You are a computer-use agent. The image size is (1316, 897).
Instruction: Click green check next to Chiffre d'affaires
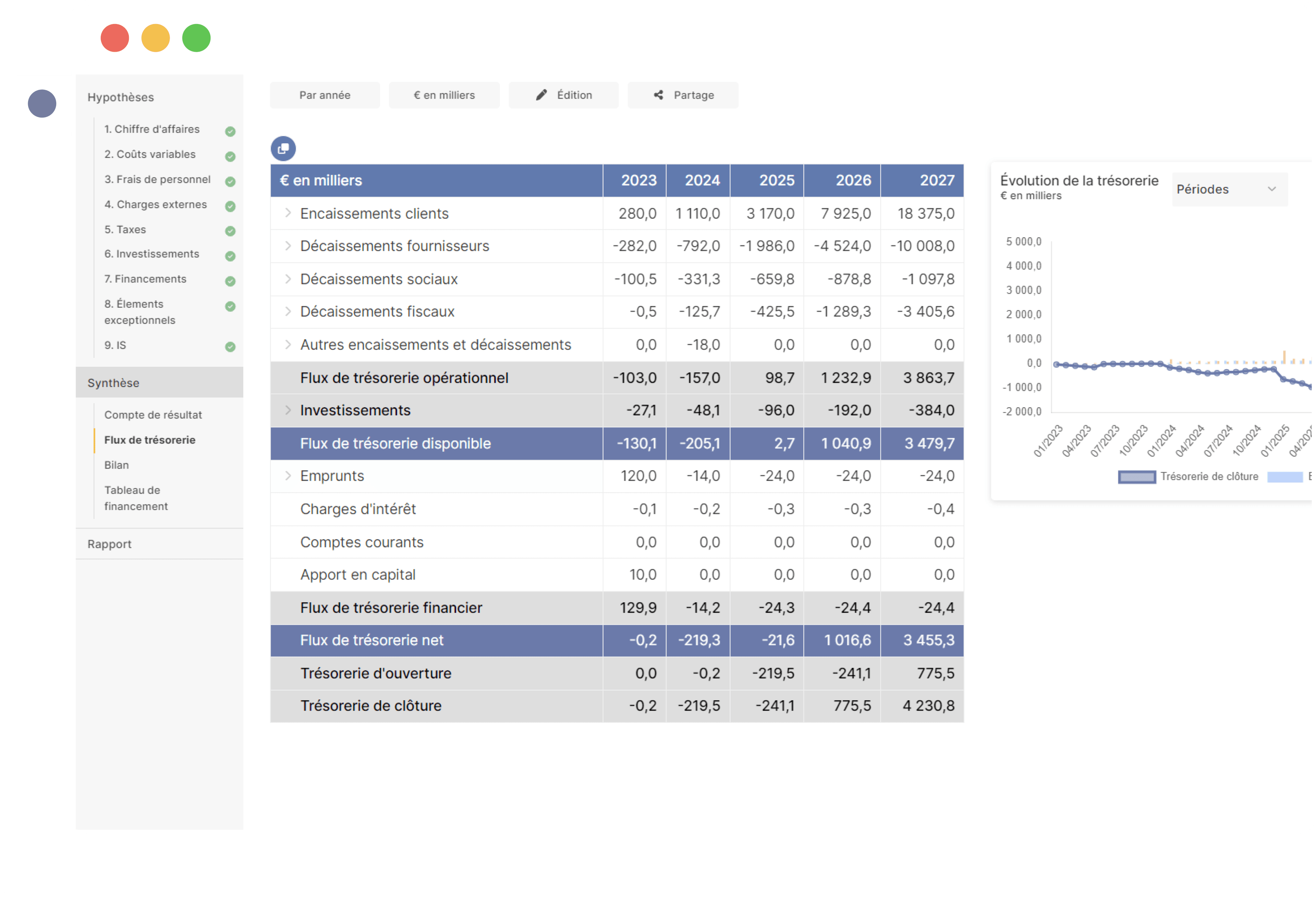click(230, 131)
